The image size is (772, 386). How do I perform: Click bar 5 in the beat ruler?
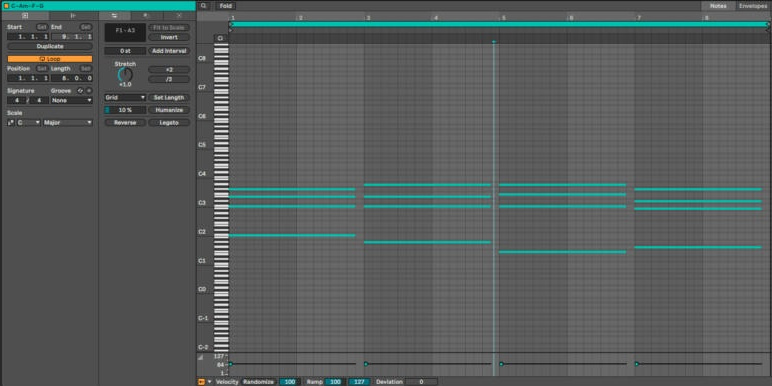pos(503,18)
